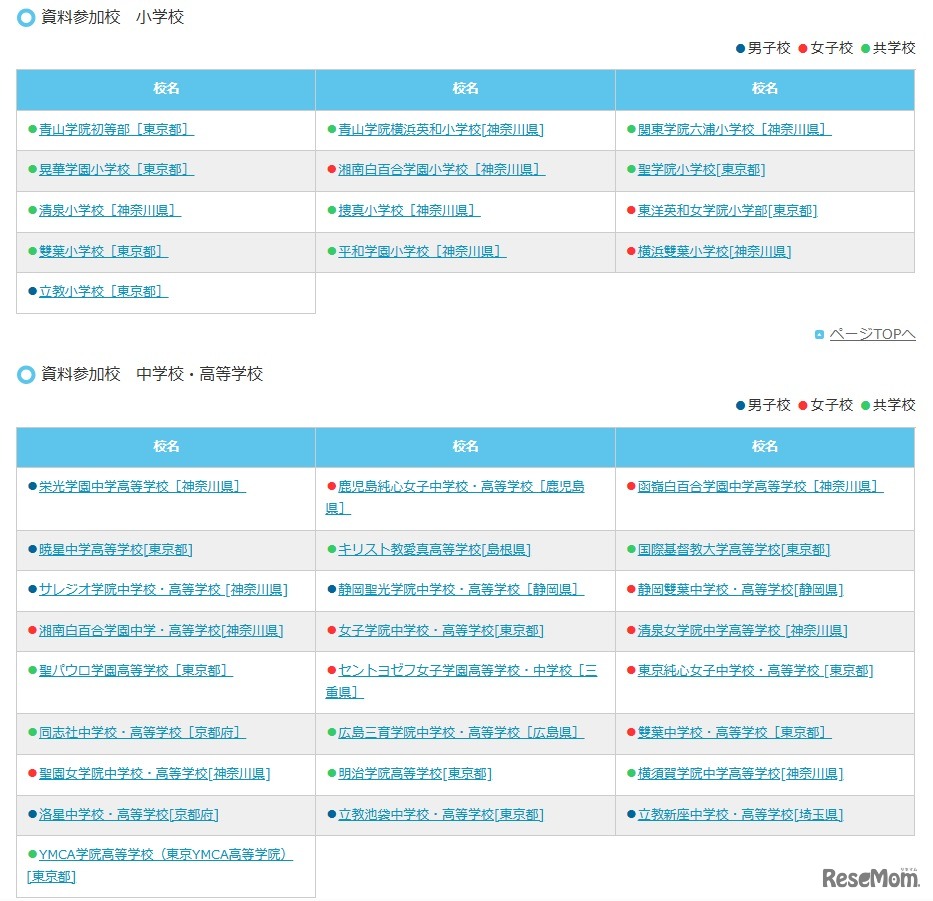Open the 立教小学校［東京都］link
This screenshot has width=933, height=901.
coord(98,291)
